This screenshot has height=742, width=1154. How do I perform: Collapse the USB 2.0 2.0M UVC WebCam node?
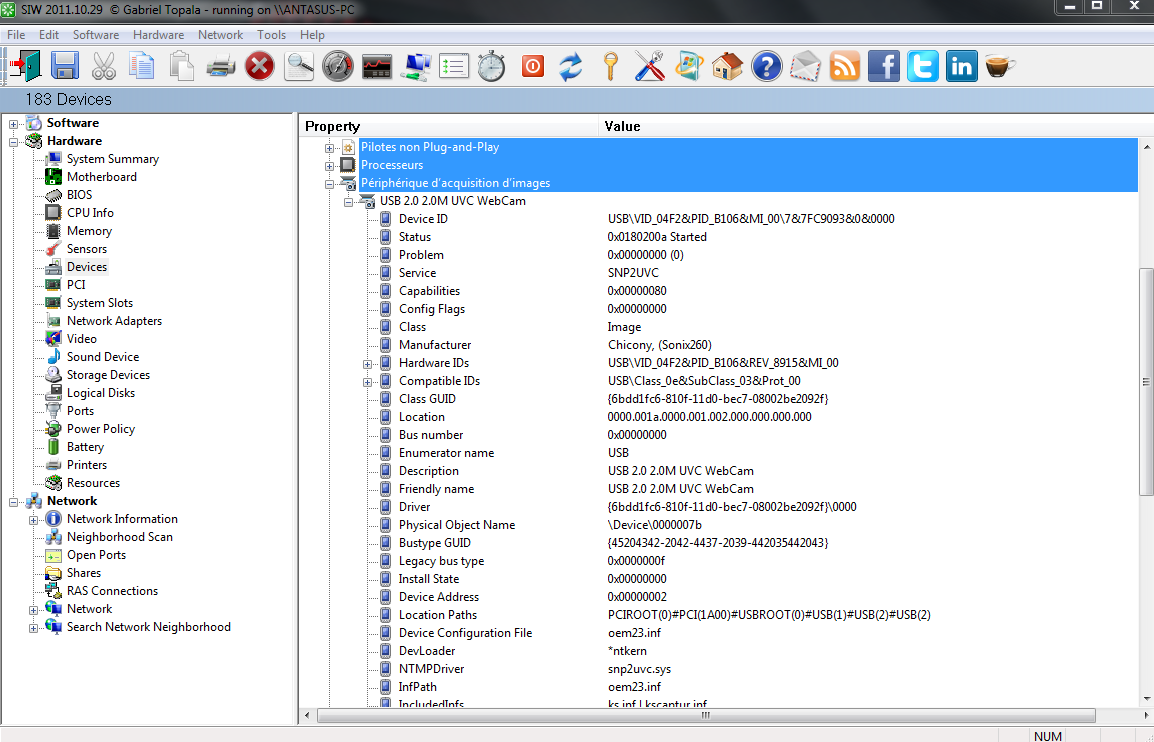[349, 201]
